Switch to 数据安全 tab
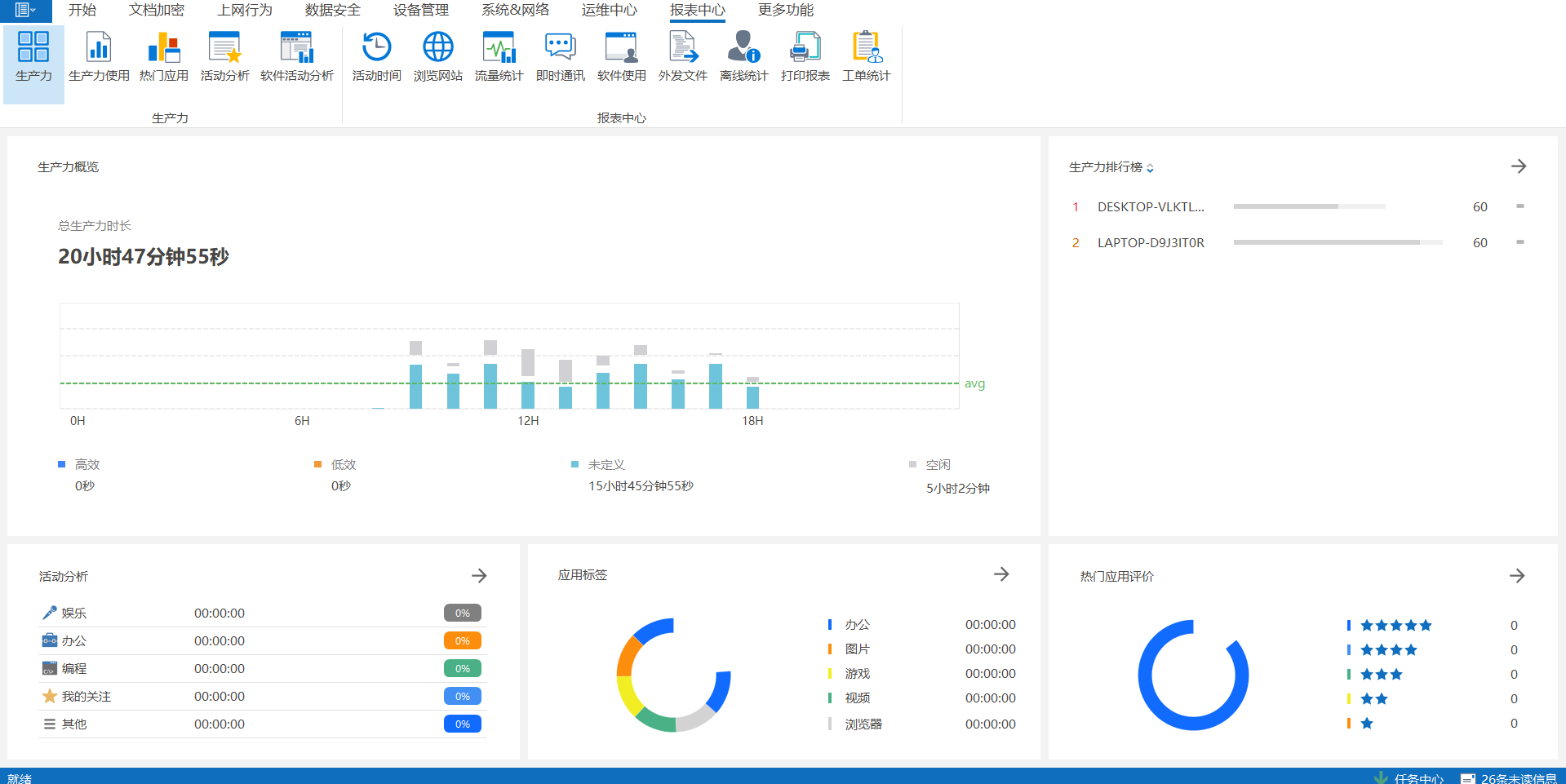Viewport: 1566px width, 784px height. [333, 10]
